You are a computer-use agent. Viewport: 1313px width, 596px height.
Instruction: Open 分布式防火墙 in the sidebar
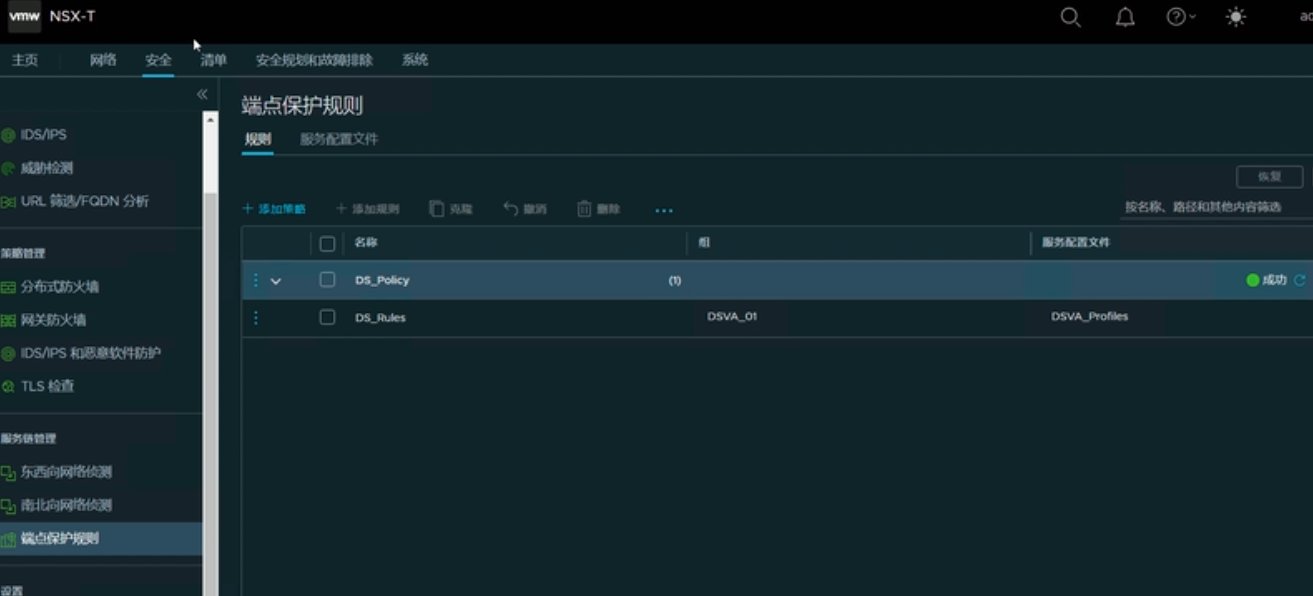click(x=60, y=287)
